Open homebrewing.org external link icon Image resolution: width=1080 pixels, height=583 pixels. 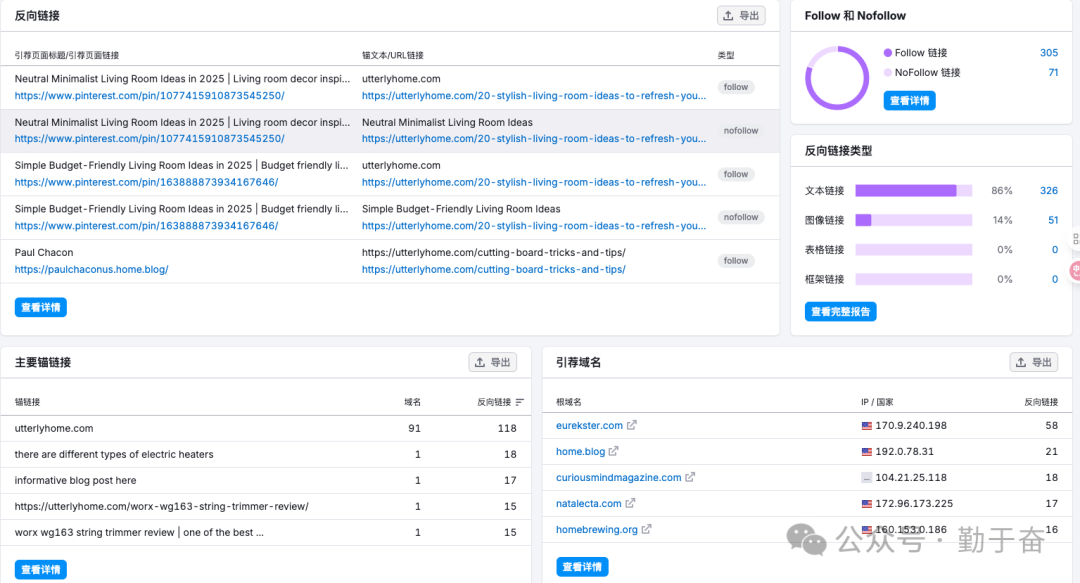(646, 529)
